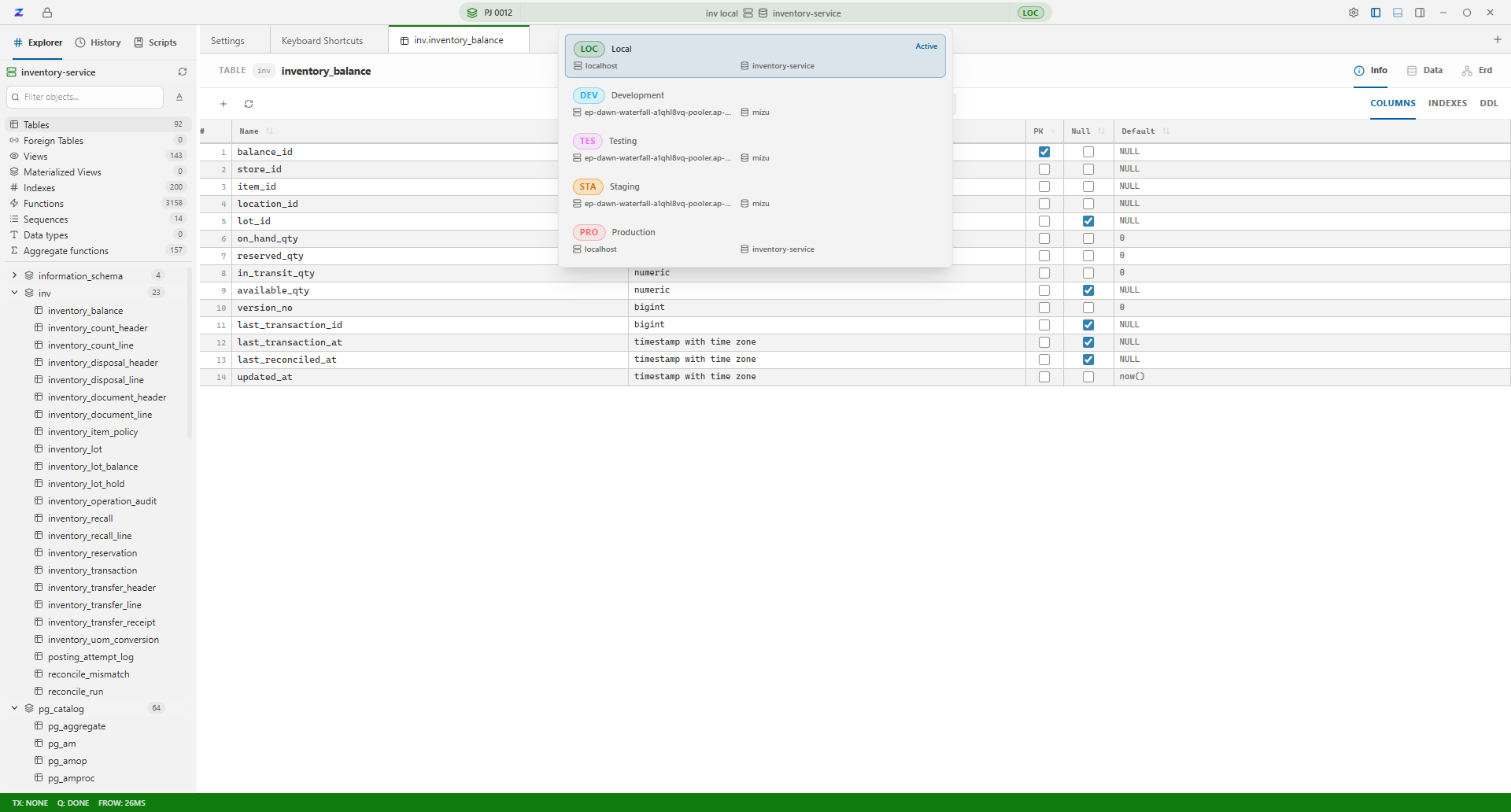This screenshot has width=1511, height=812.
Task: Click LOC environment badge in title bar
Action: 1030,13
